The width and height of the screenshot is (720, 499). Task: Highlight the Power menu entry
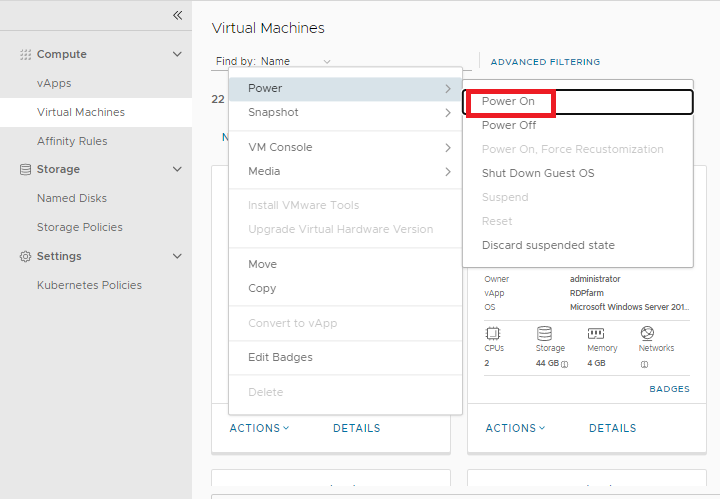345,89
